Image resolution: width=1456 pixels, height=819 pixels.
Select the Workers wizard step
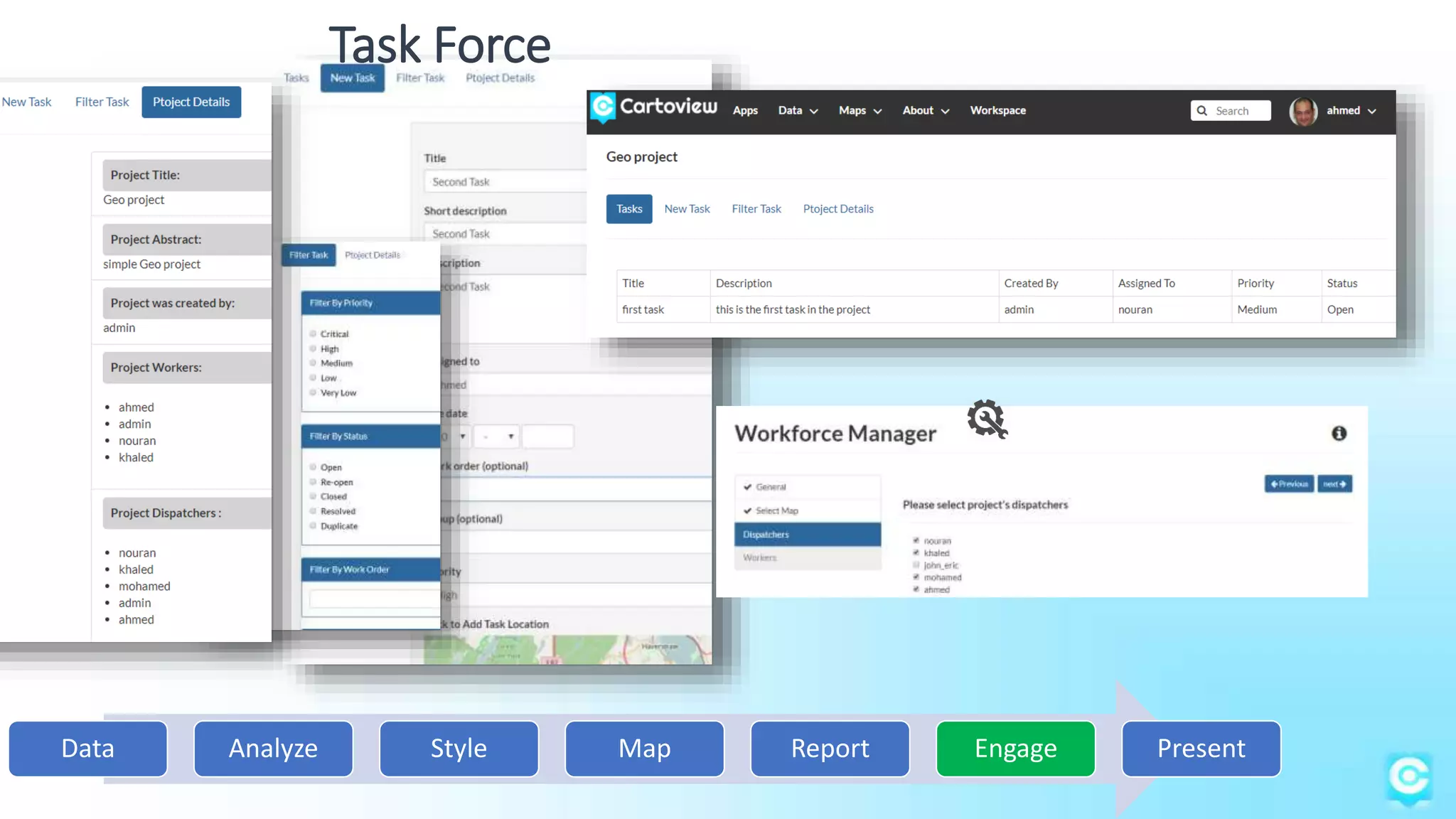click(x=808, y=557)
